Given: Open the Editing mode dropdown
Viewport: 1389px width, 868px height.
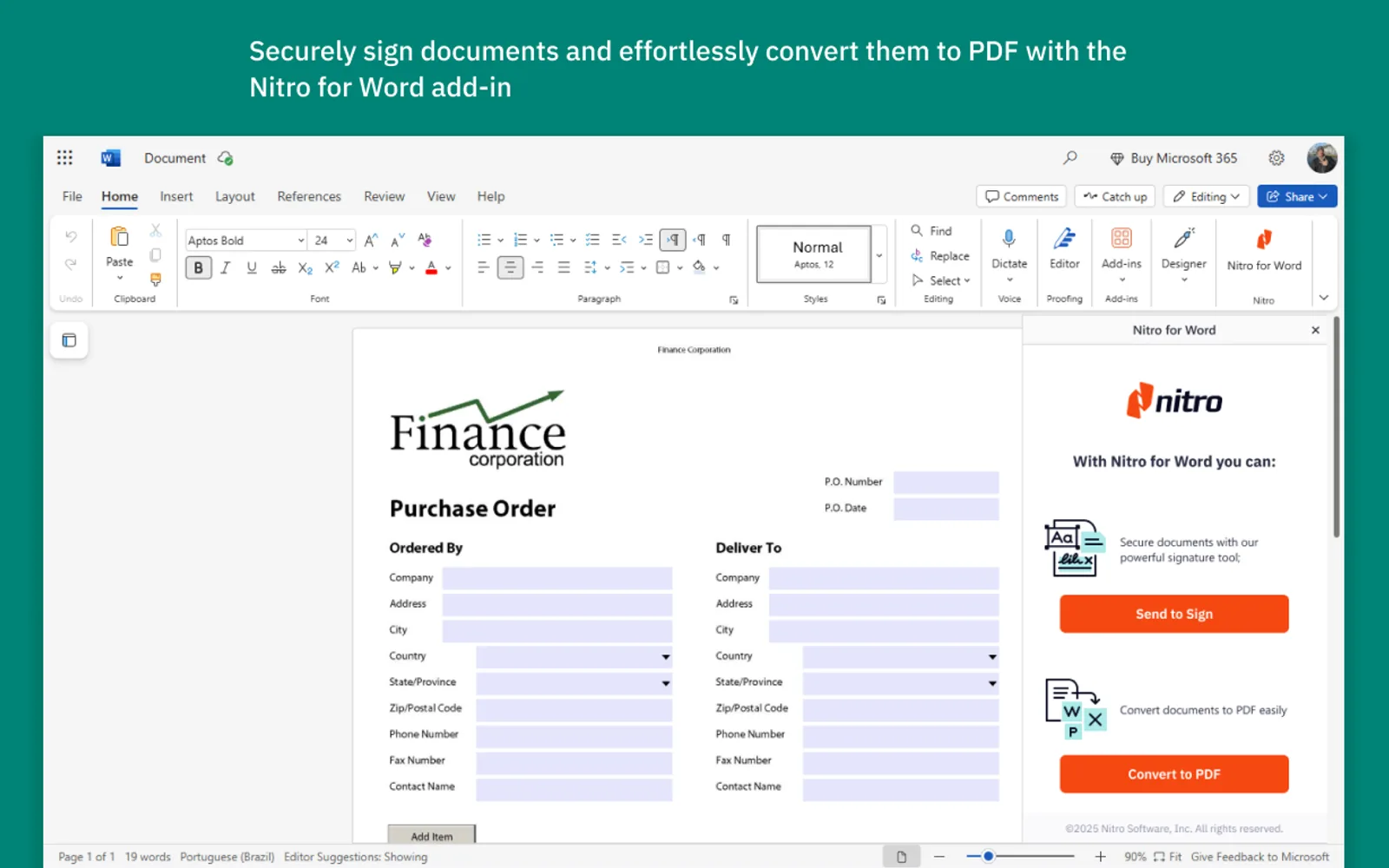Looking at the screenshot, I should point(1206,197).
